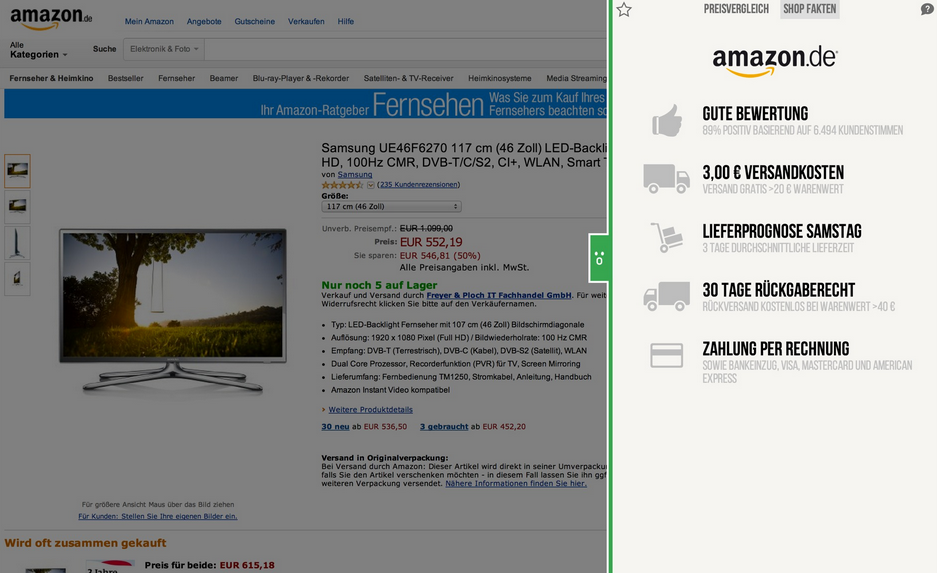Switch to the Preisvergleich tab
The width and height of the screenshot is (937, 573).
pyautogui.click(x=736, y=9)
